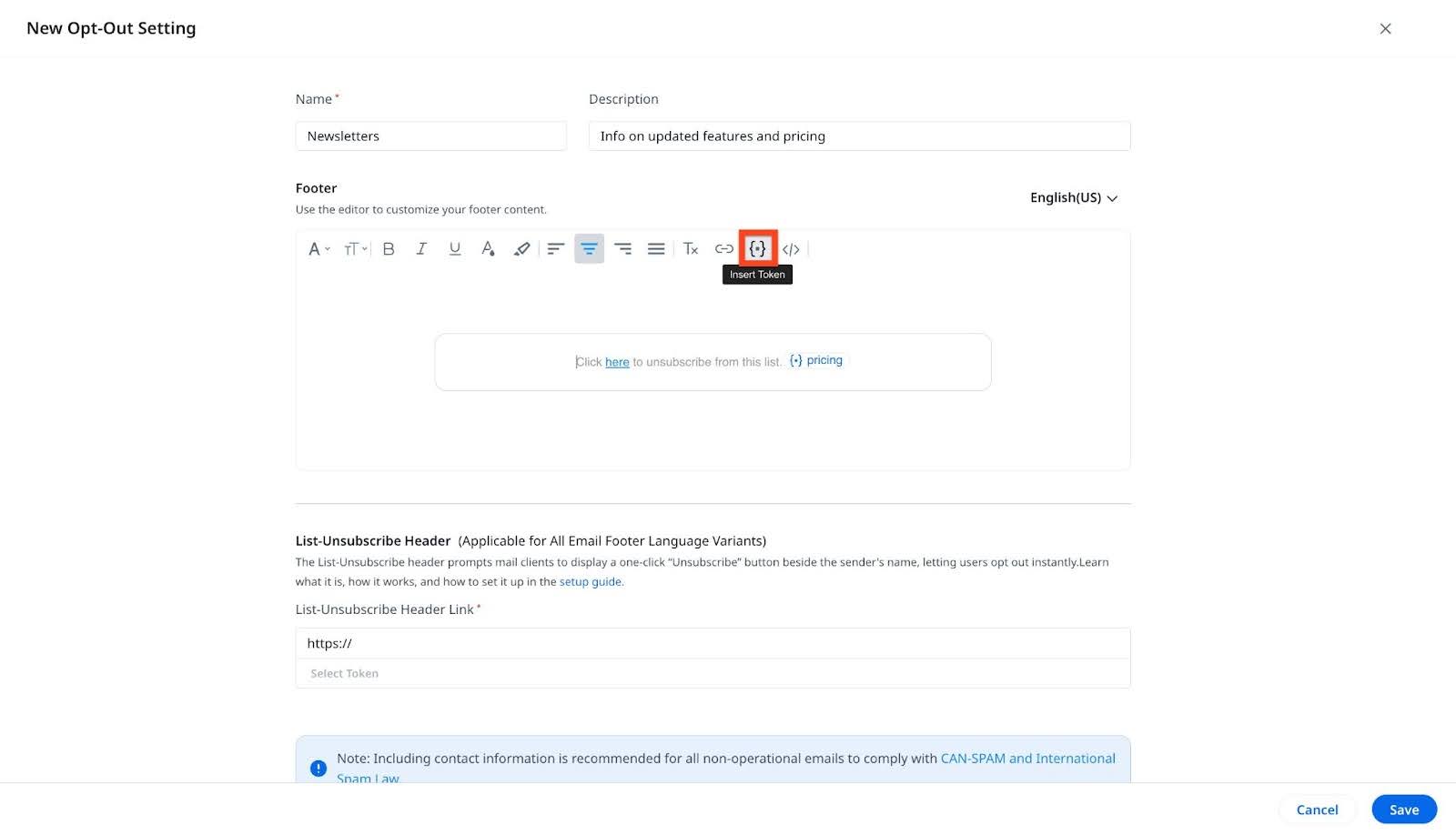Insert a hyperlink
The image size is (1456, 835).
point(724,249)
